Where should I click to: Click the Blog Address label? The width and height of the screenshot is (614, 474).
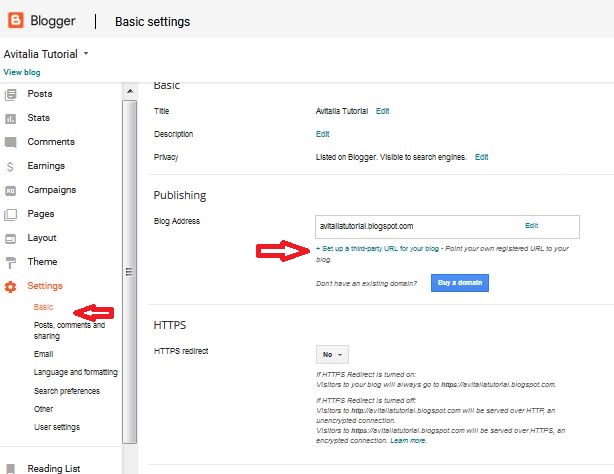[x=177, y=221]
